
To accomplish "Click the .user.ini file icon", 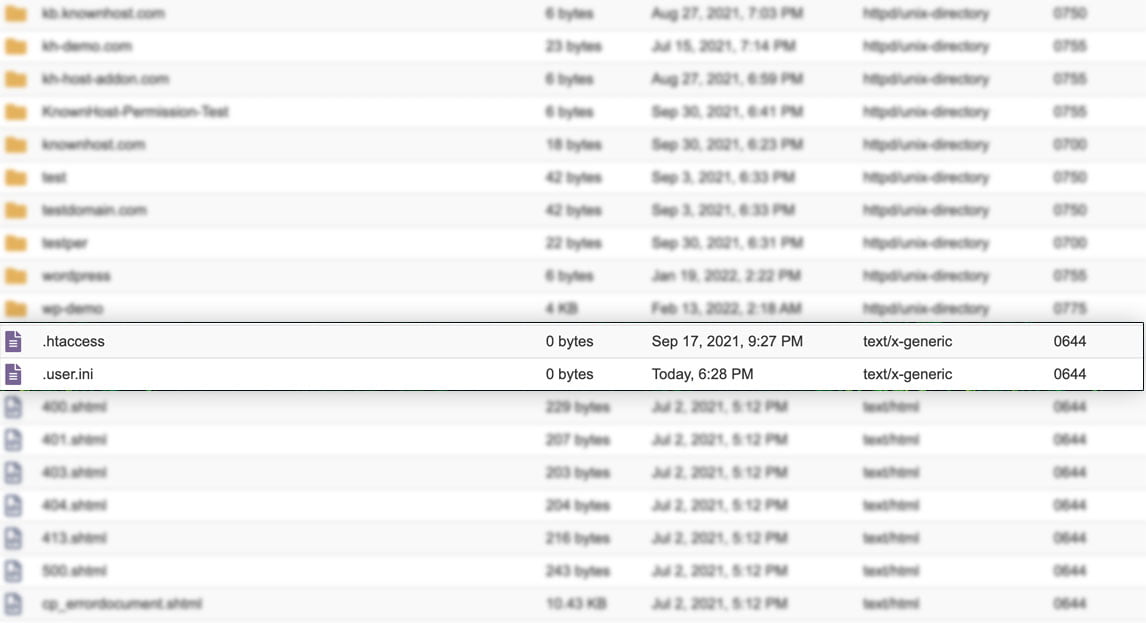I will coord(12,374).
